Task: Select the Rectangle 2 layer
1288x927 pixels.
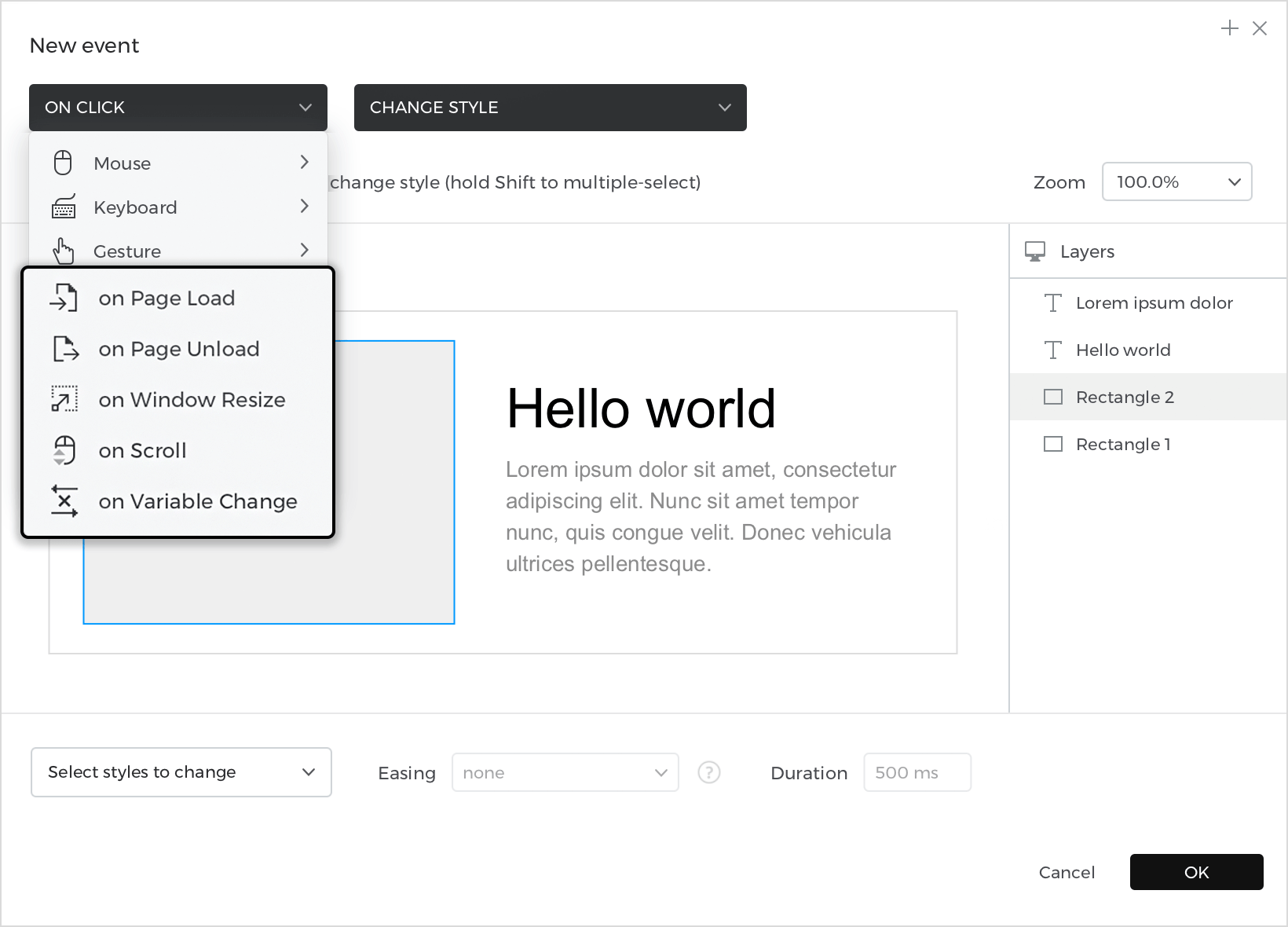Action: pyautogui.click(x=1148, y=398)
